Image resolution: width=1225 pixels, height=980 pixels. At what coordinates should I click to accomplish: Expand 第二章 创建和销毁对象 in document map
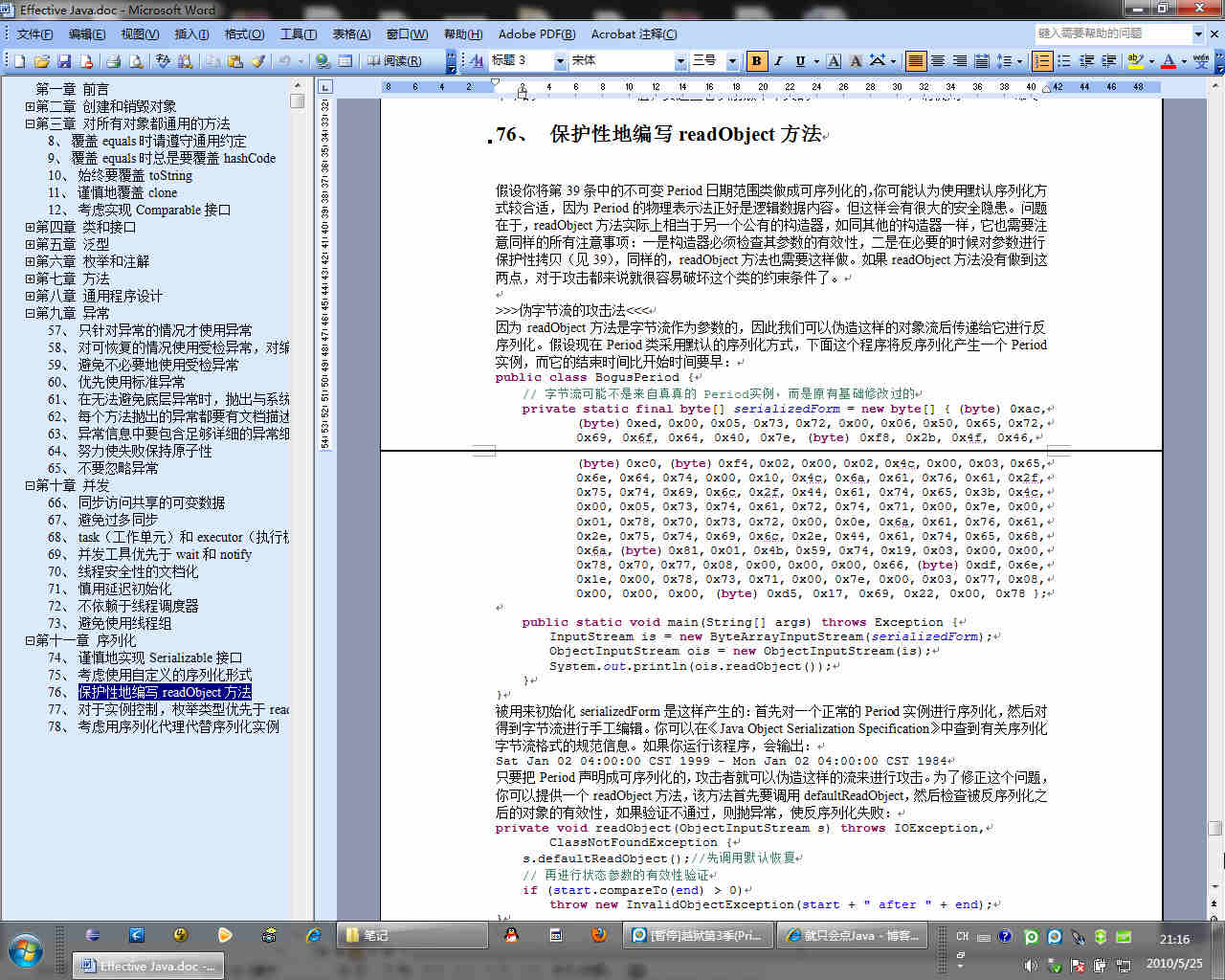[x=30, y=106]
